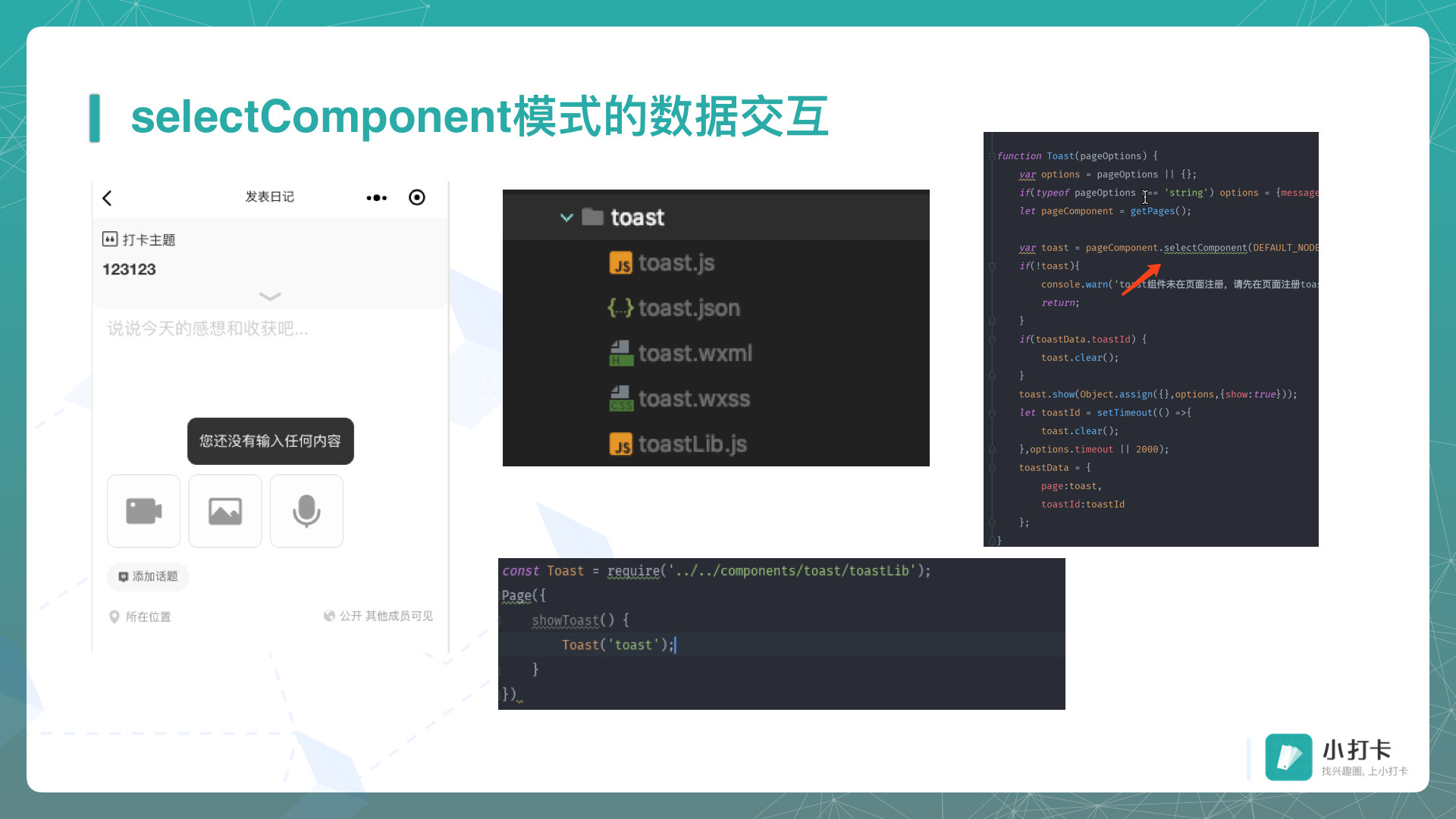The height and width of the screenshot is (819, 1456).
Task: Tap the back arrow in phone header
Action: (x=107, y=198)
